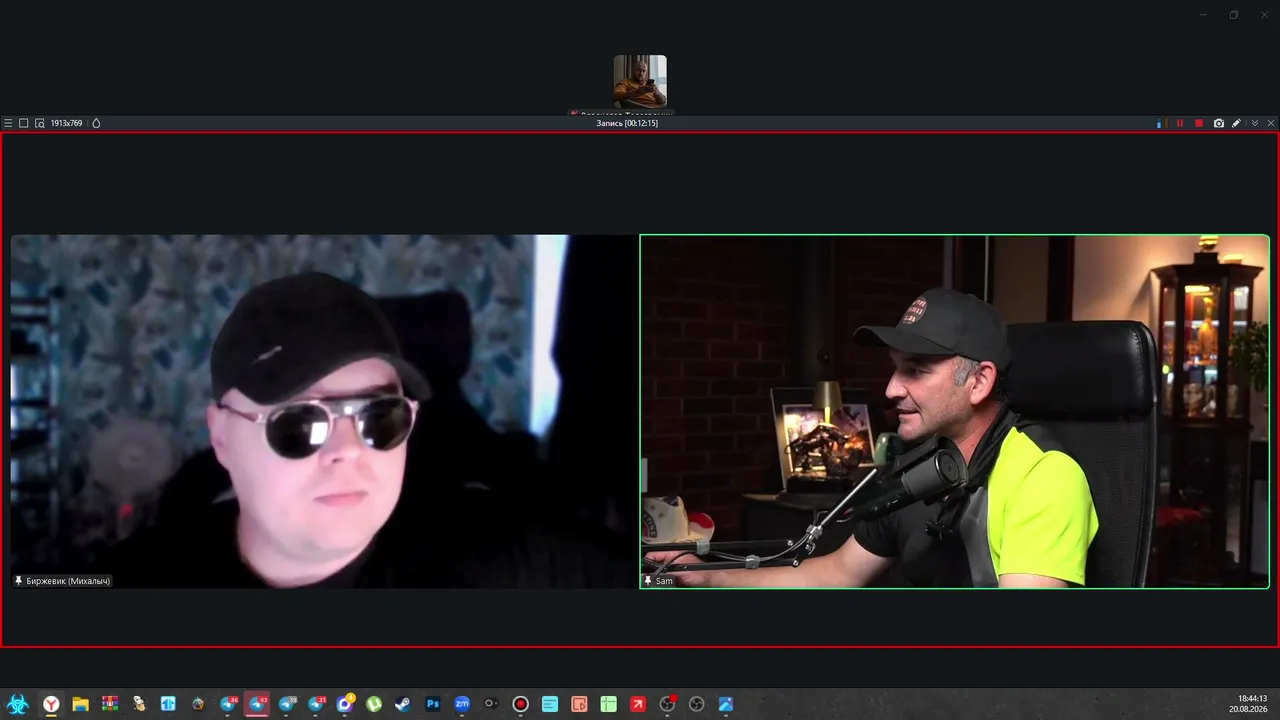The image size is (1280, 720).
Task: Open Yandex Browser from the taskbar
Action: coord(51,704)
